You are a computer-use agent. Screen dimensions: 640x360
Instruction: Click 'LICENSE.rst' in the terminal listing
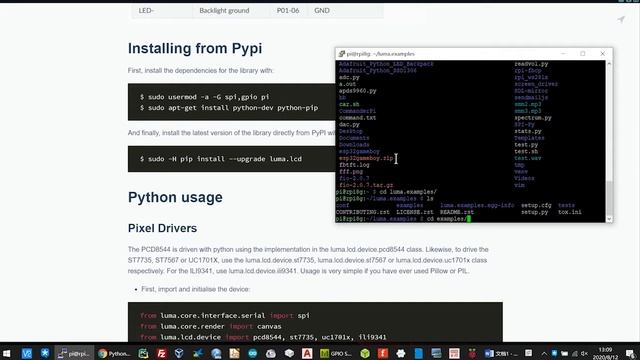click(x=415, y=212)
